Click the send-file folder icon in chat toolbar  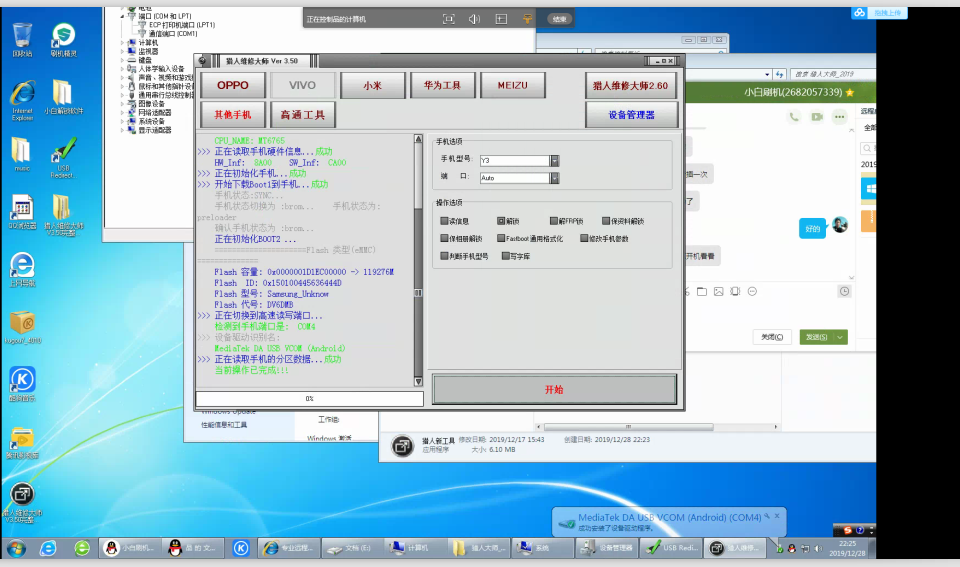(x=702, y=291)
